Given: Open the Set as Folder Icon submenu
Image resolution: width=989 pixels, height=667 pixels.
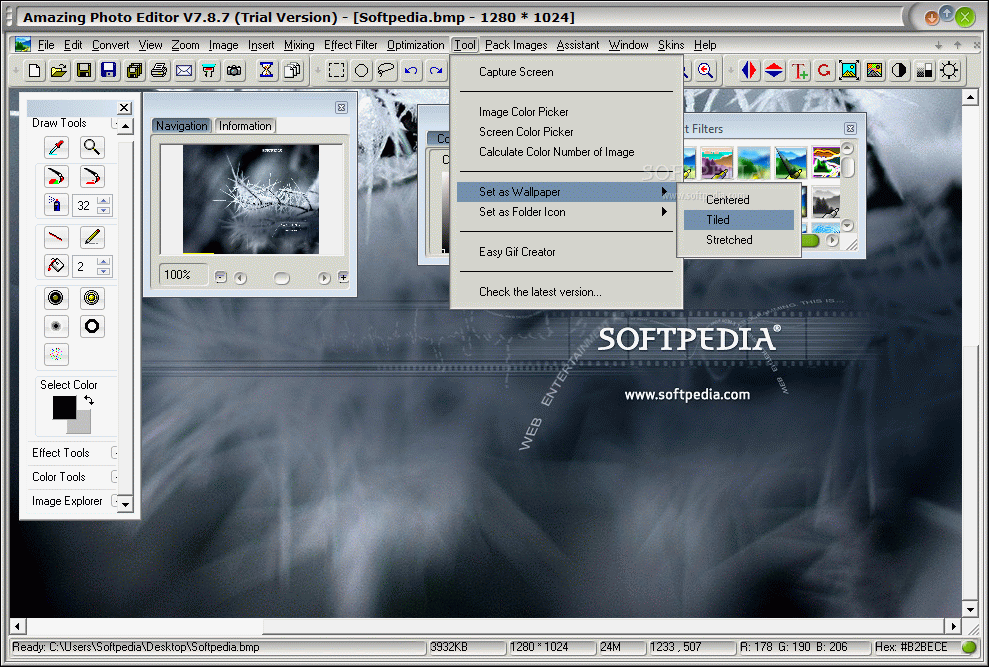Looking at the screenshot, I should 566,212.
